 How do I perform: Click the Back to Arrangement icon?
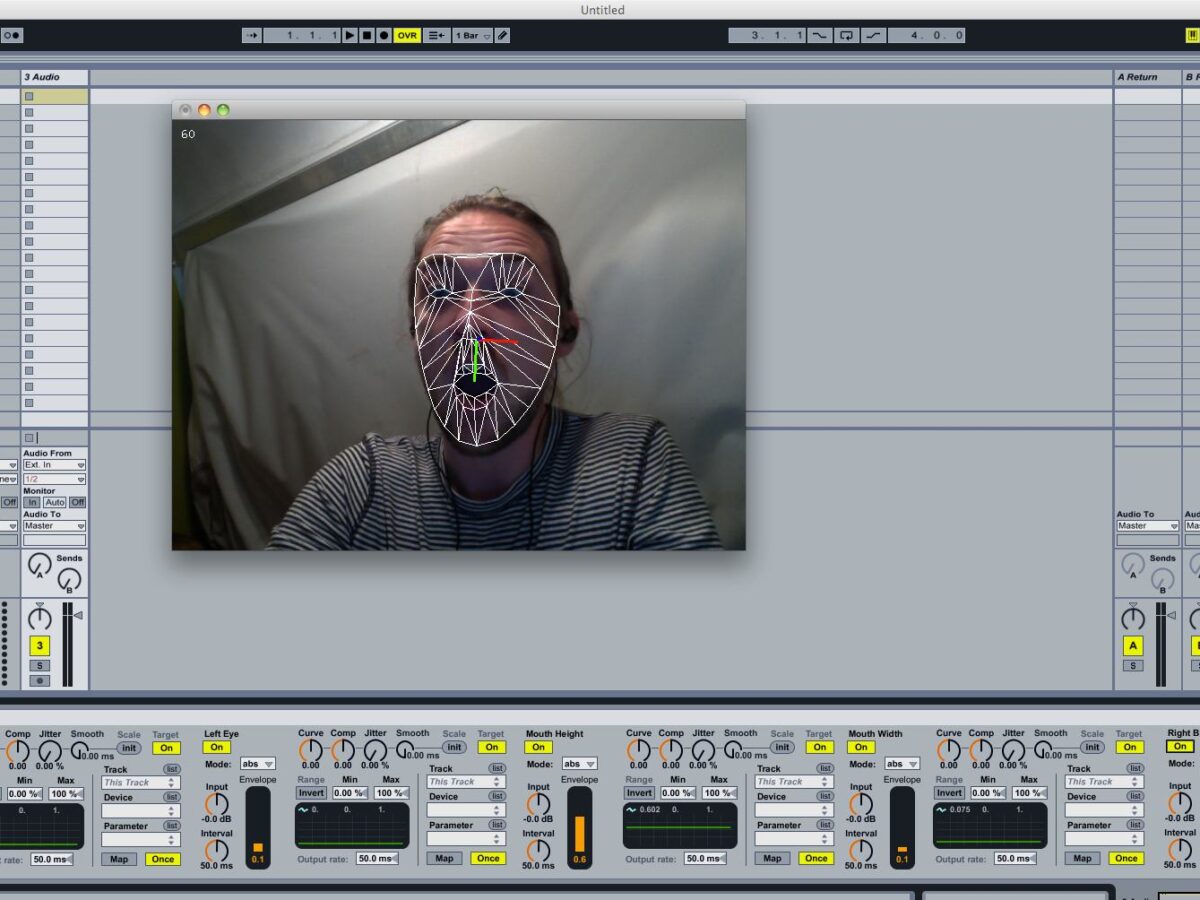pos(437,35)
